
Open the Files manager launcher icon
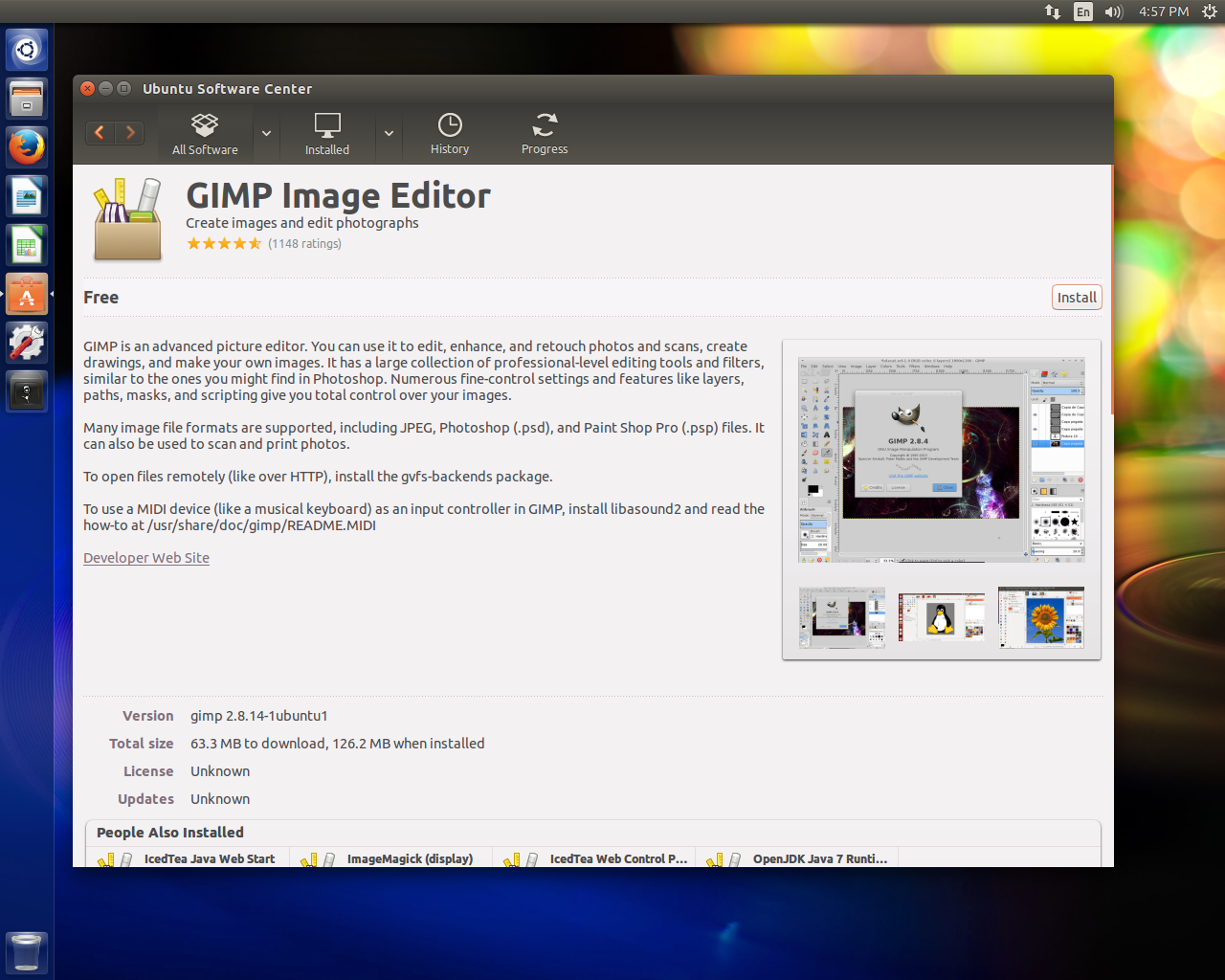click(x=27, y=98)
